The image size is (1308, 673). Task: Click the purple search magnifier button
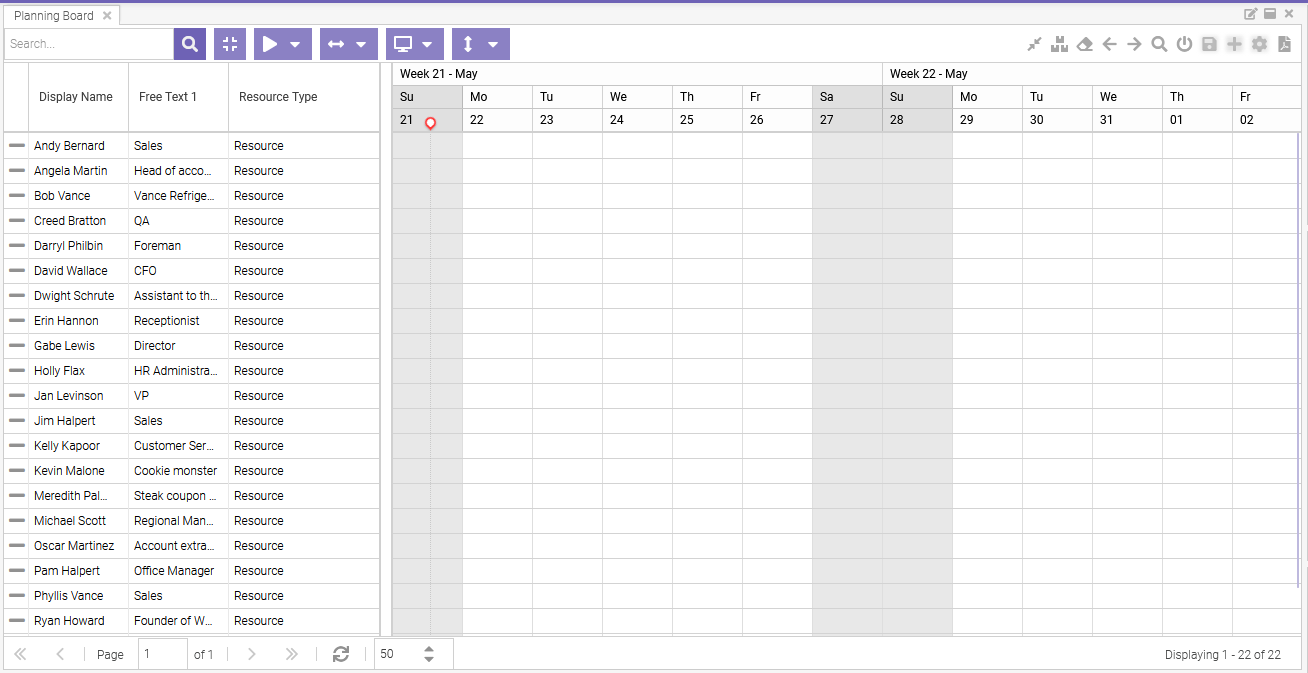189,44
